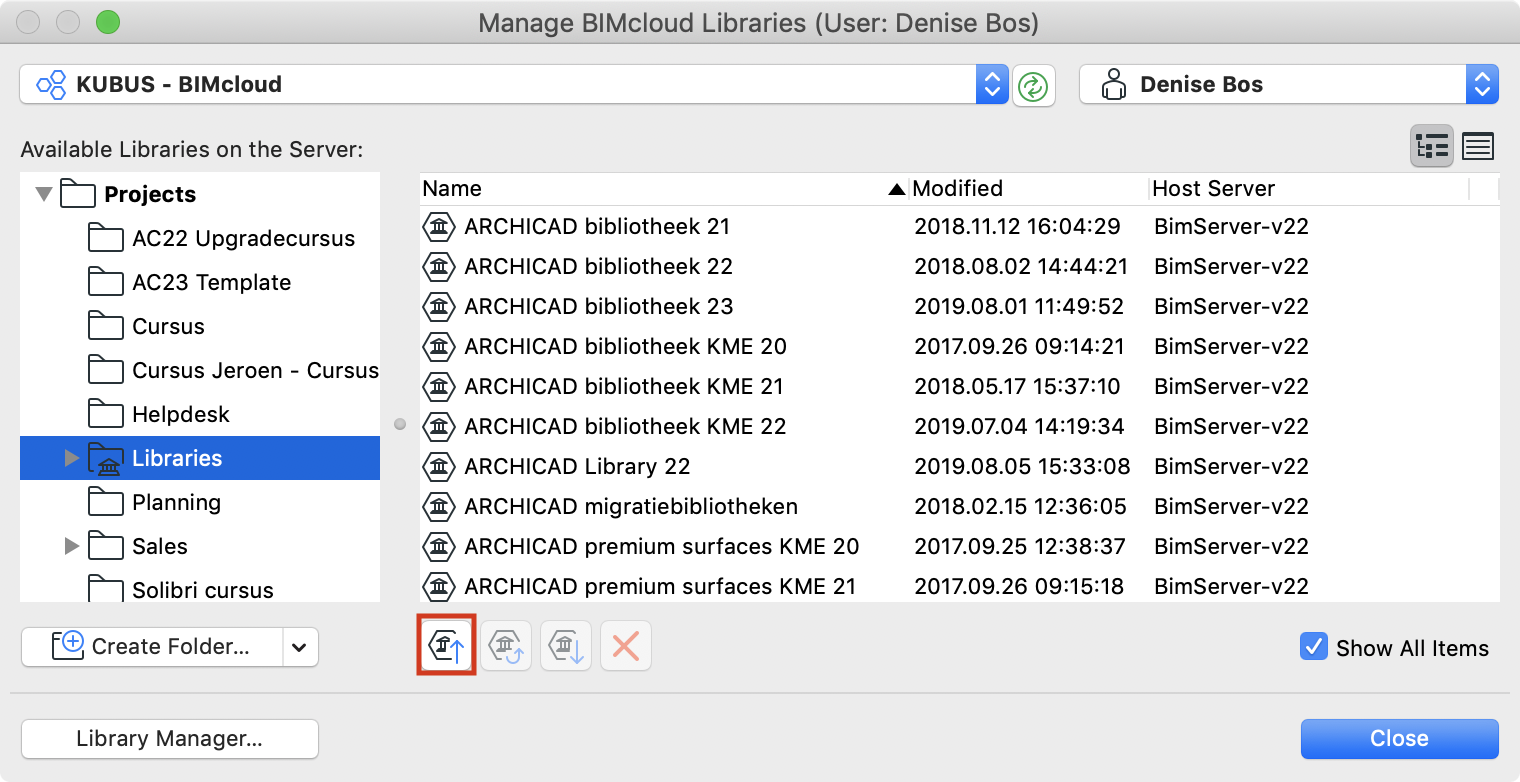
Task: Open the Denise Bos user dropdown
Action: pyautogui.click(x=1482, y=85)
